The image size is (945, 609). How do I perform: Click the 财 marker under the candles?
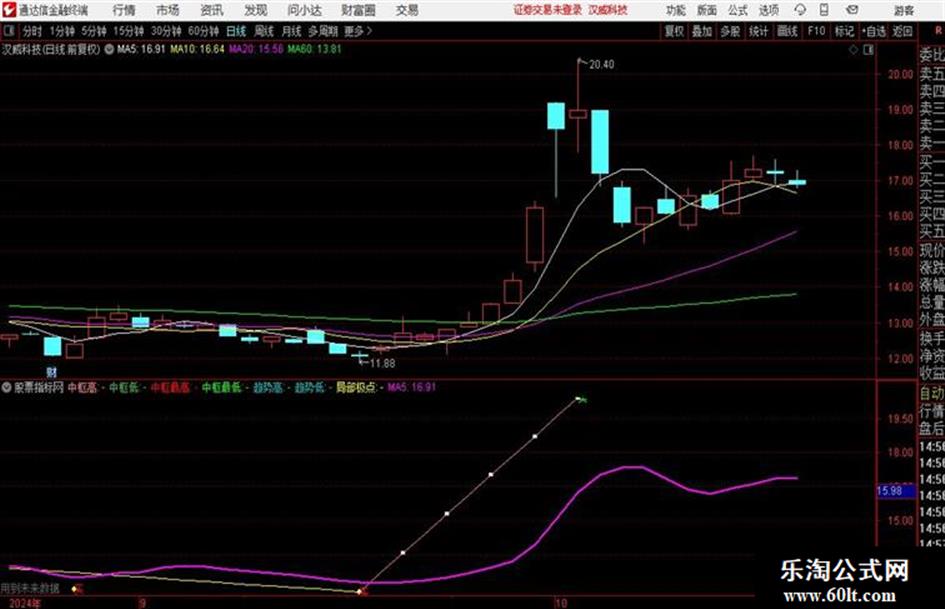[x=51, y=373]
